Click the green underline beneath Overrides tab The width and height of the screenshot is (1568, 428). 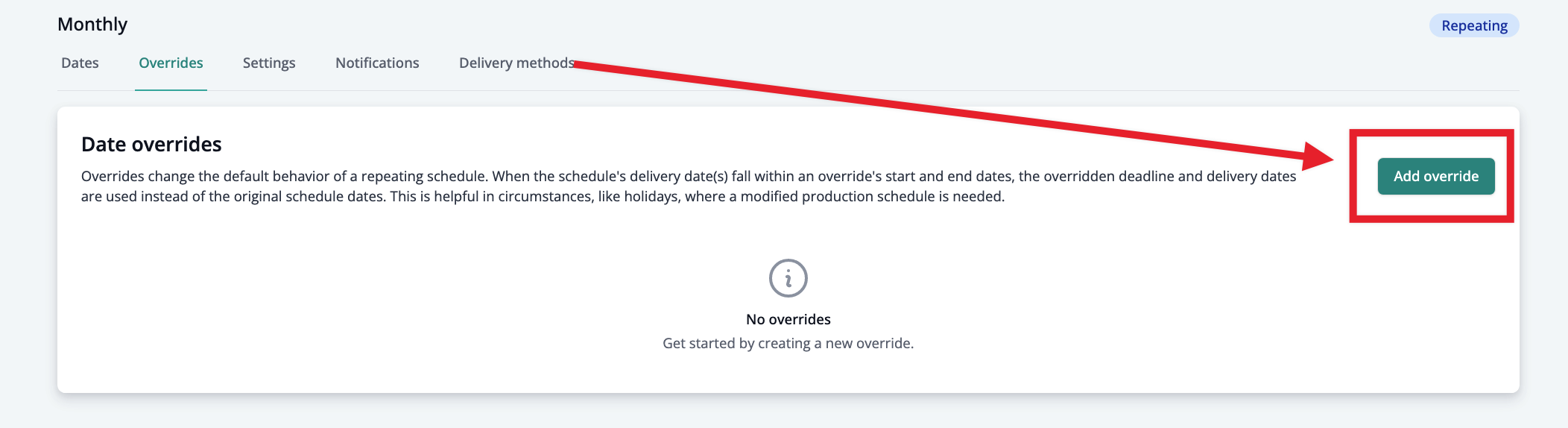pos(171,89)
